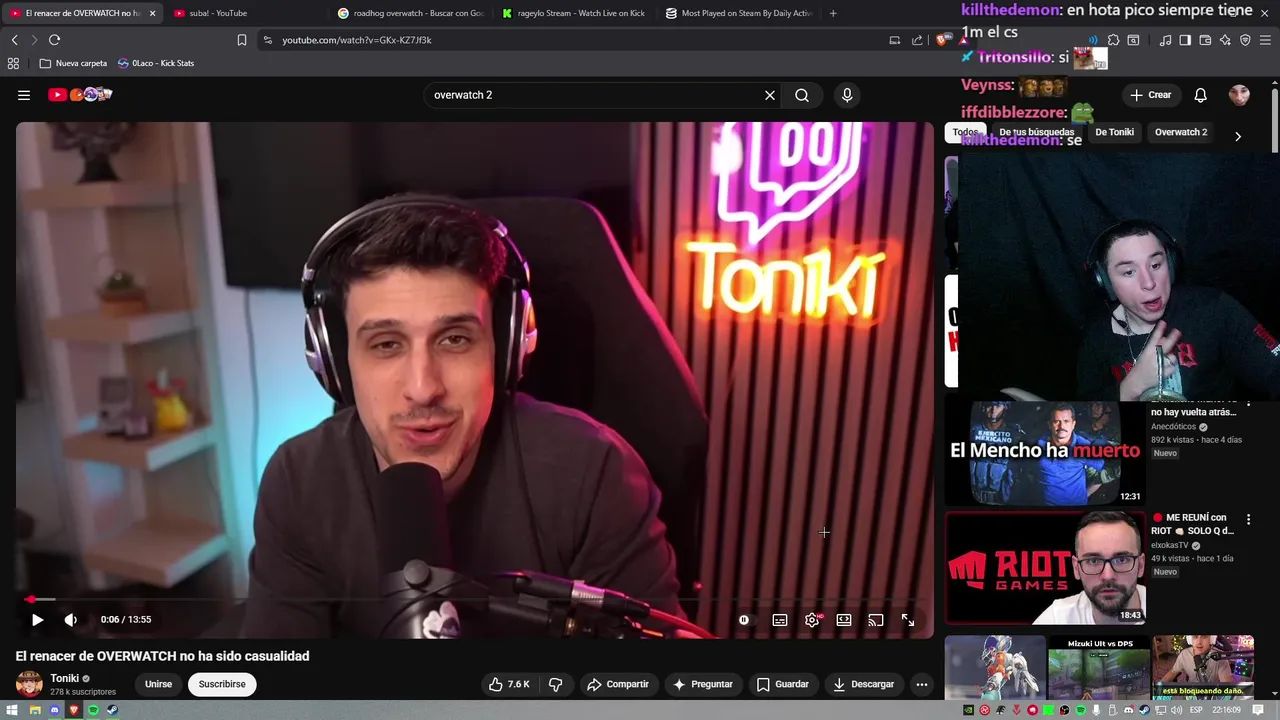Open the Toniki channel name link
This screenshot has height=720, width=1280.
(x=64, y=678)
